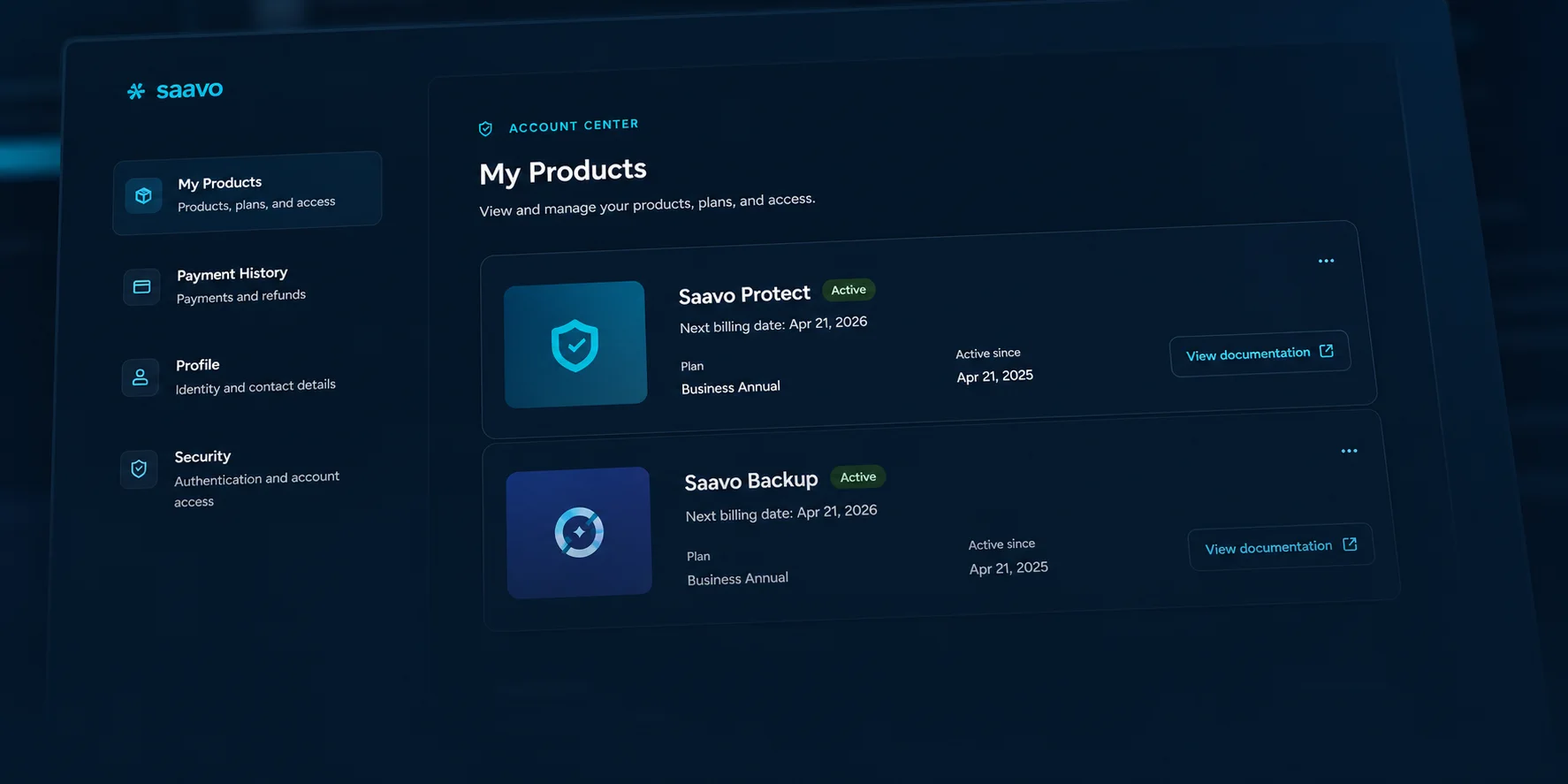Screen dimensions: 1568x784
Task: Open the My Products sidebar item
Action: tap(247, 193)
